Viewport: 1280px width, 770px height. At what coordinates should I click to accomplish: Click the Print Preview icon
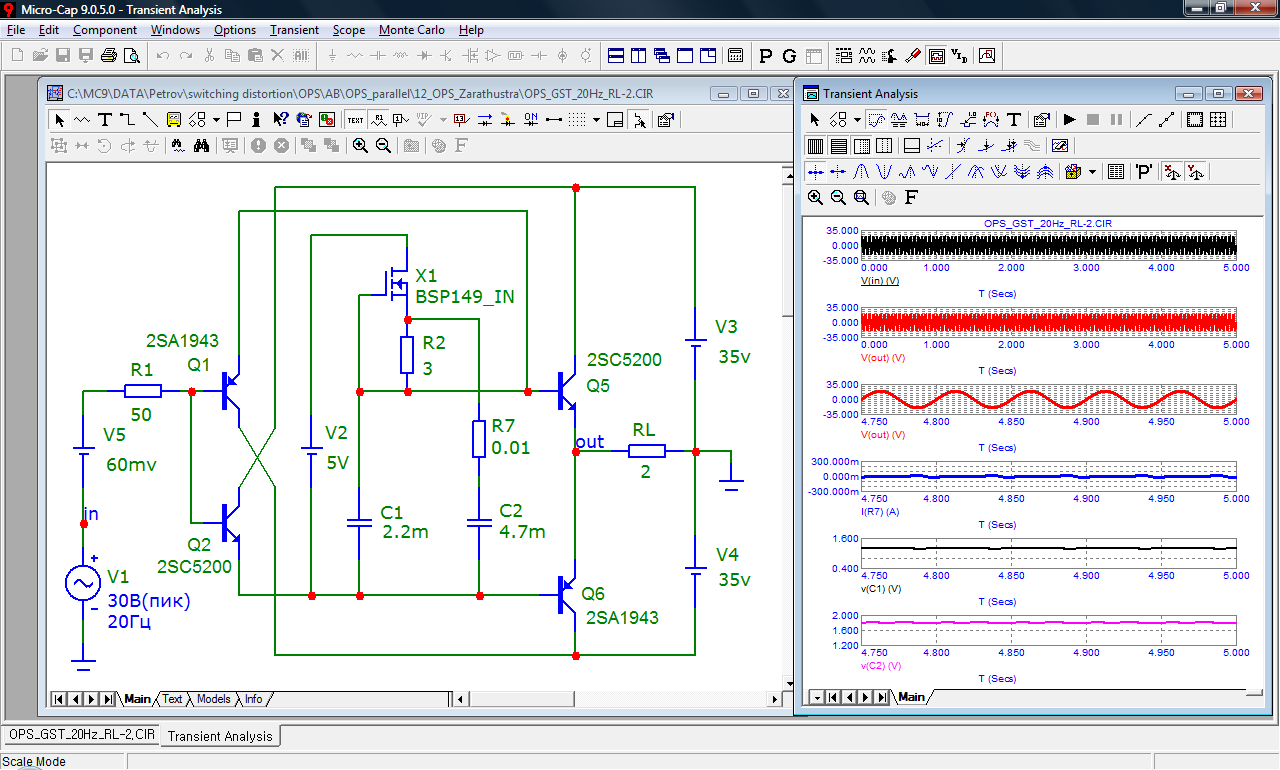(x=131, y=55)
